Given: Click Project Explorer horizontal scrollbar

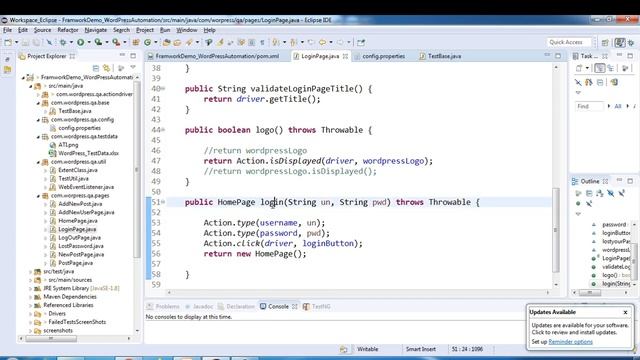Looking at the screenshot, I should click(51, 338).
